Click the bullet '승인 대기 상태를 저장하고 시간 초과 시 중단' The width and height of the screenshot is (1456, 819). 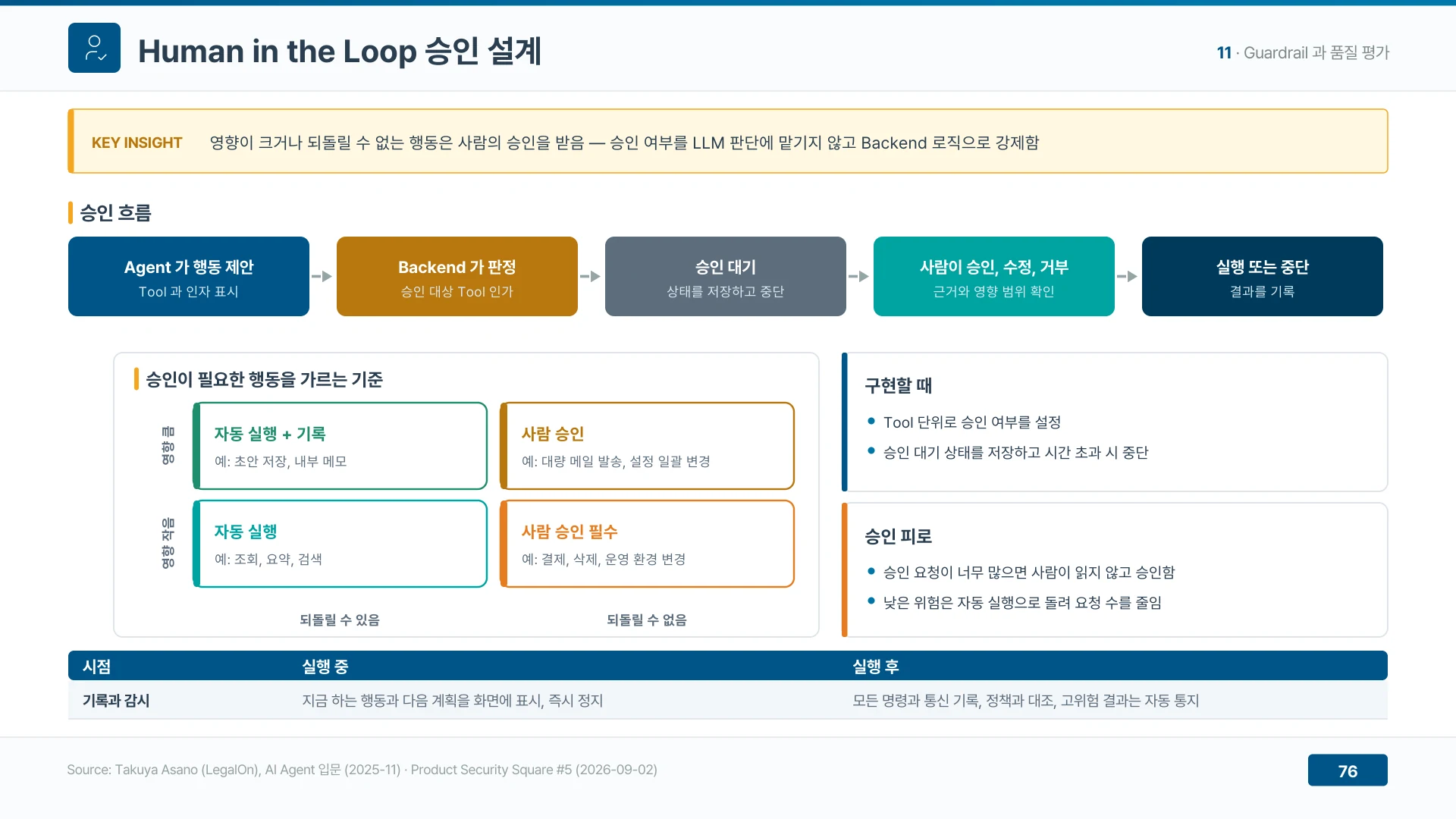(x=1016, y=453)
